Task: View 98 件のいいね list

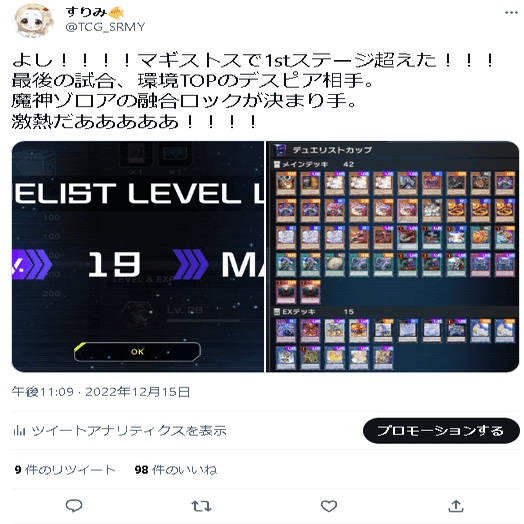Action: coord(176,470)
